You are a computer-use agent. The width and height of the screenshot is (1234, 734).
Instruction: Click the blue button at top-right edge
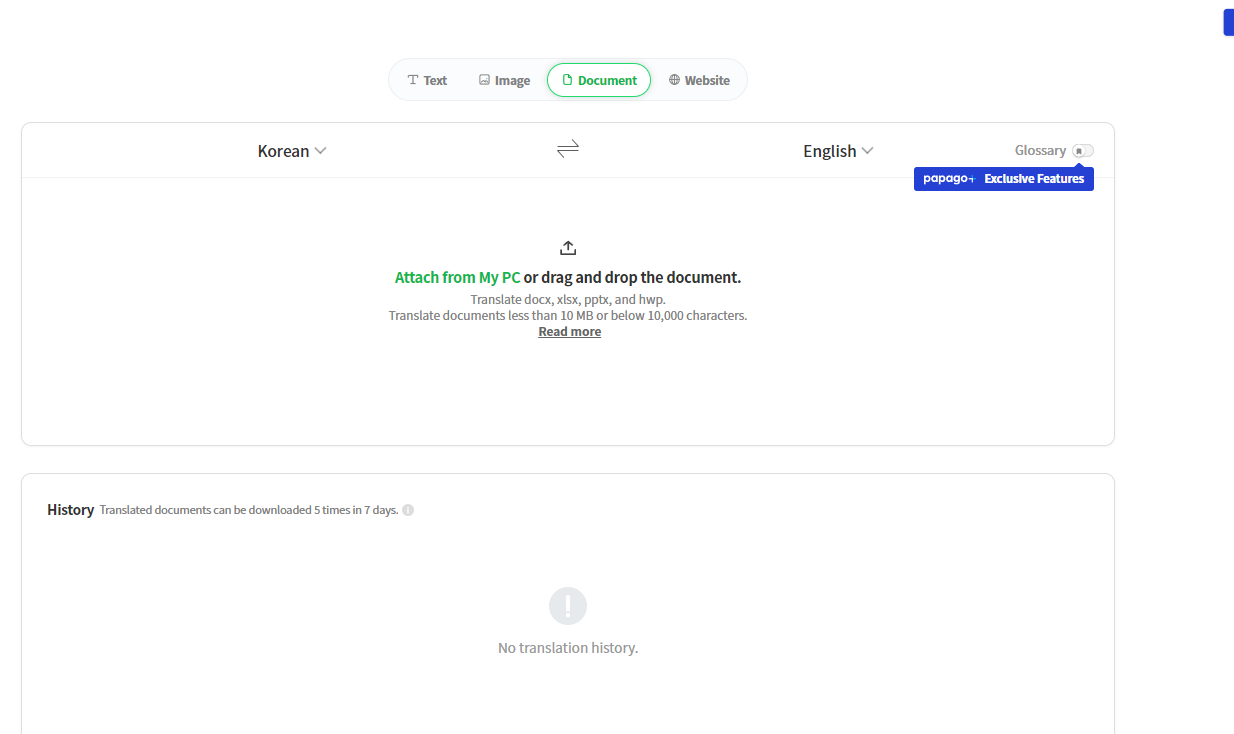[1228, 23]
